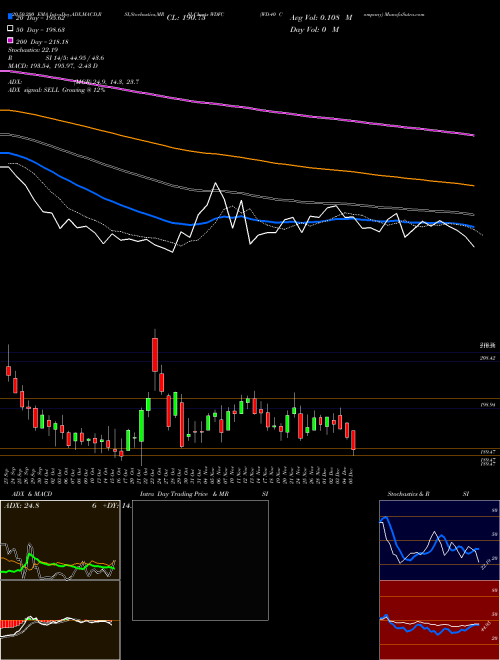
Task: Click the 'Stochastics: 22.19' reading
Action: 33,50
